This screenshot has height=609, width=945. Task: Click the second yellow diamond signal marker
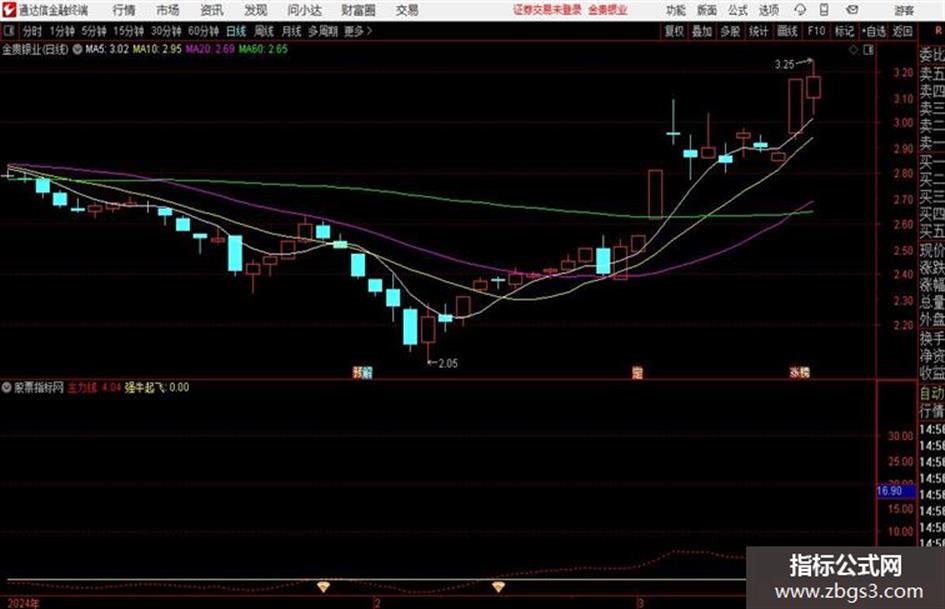click(498, 586)
